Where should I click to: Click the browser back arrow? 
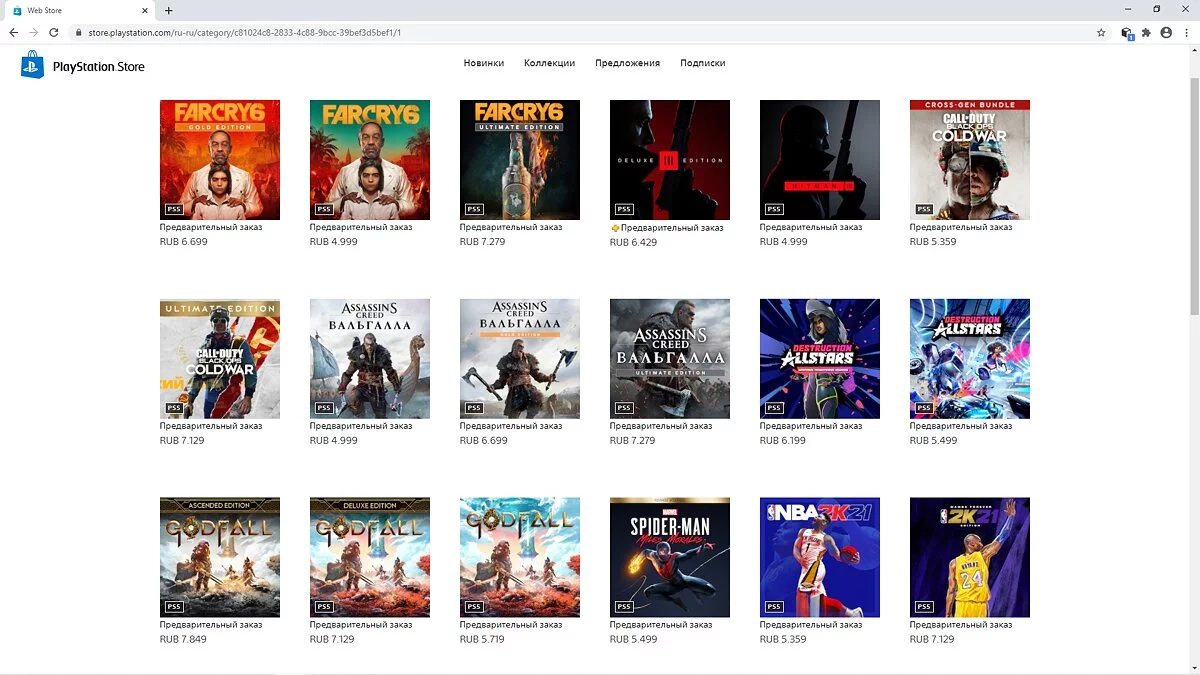(x=13, y=32)
